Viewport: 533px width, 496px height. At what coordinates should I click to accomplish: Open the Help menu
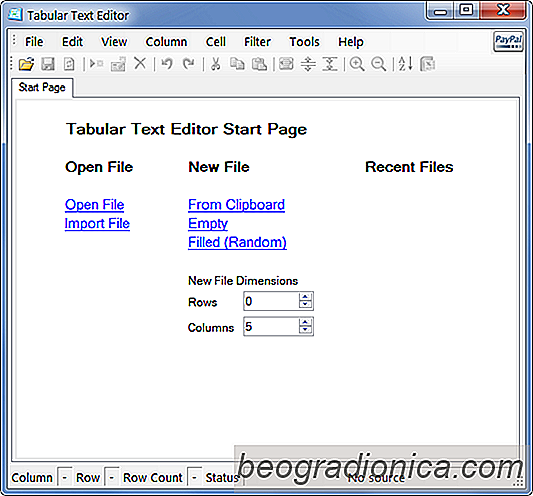350,42
